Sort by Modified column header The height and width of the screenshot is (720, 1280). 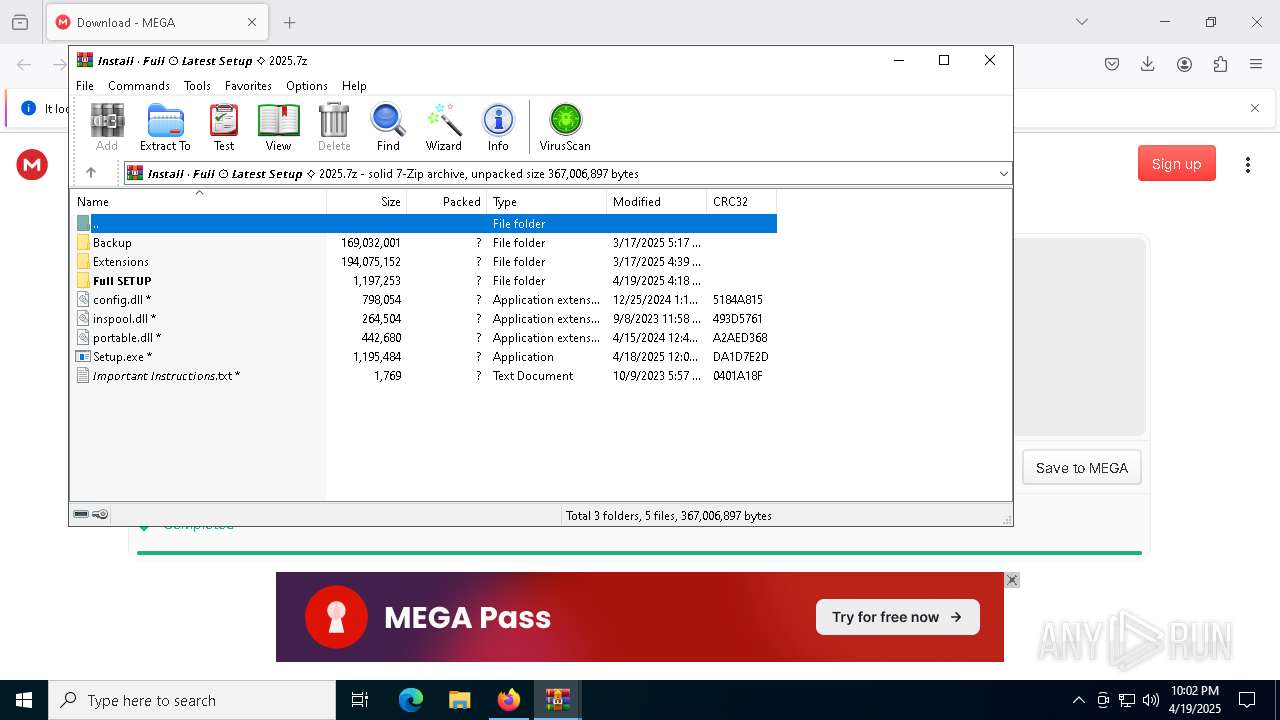[x=657, y=201]
